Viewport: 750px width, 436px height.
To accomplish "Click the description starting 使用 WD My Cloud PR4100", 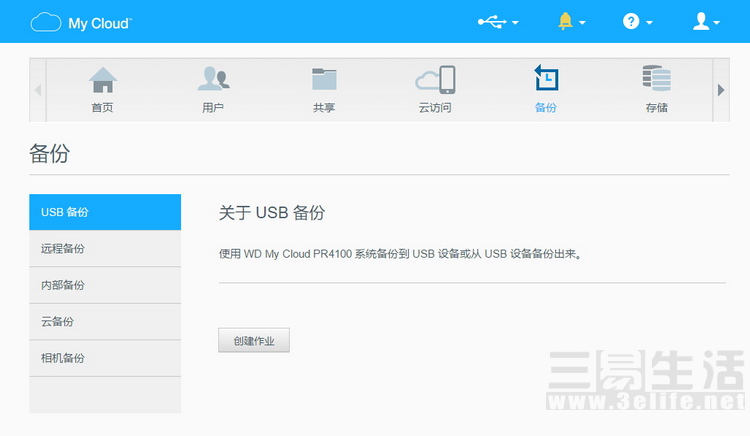I will click(x=400, y=254).
